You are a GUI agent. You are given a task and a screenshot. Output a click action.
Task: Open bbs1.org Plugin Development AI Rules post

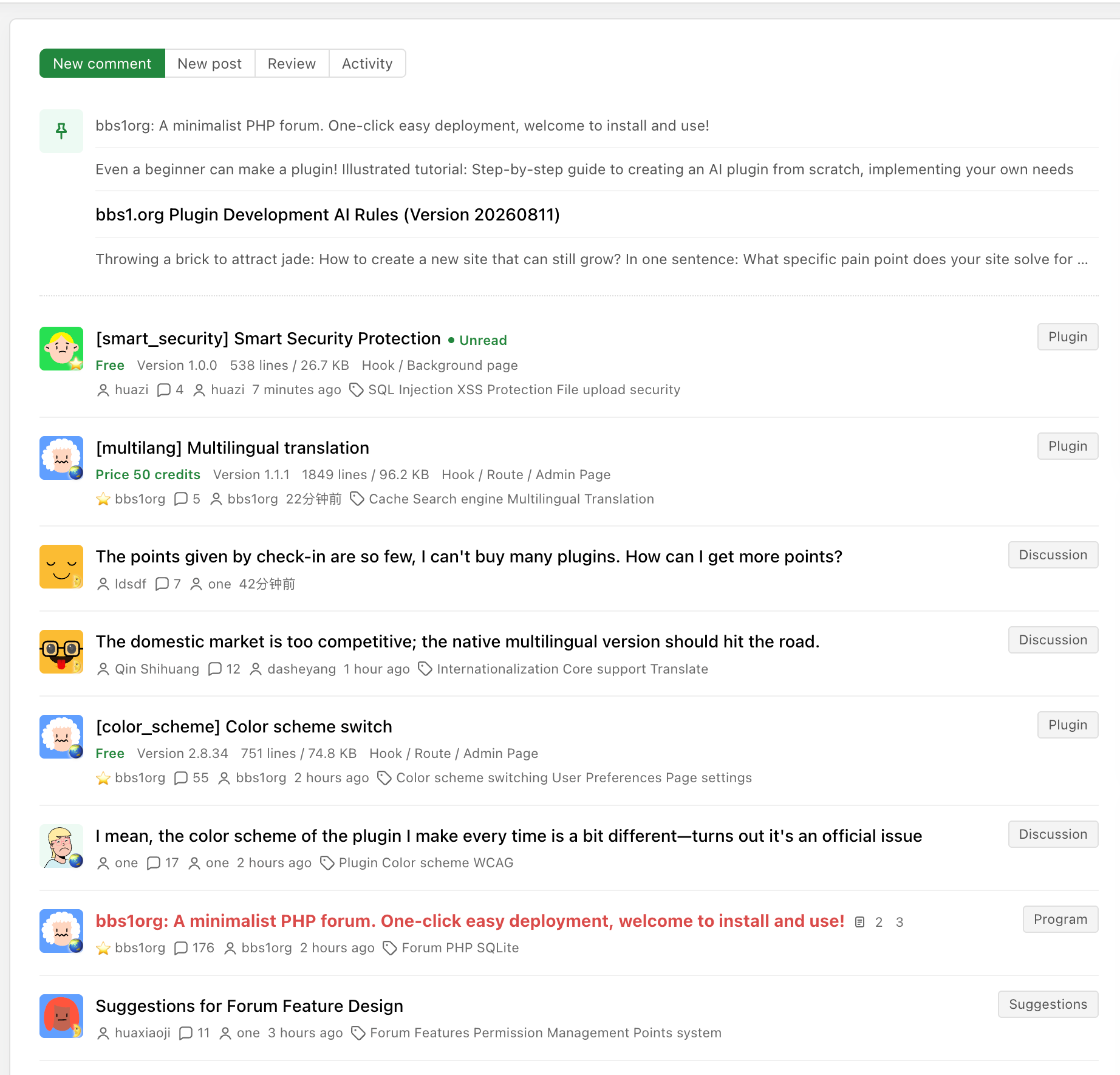pos(328,214)
